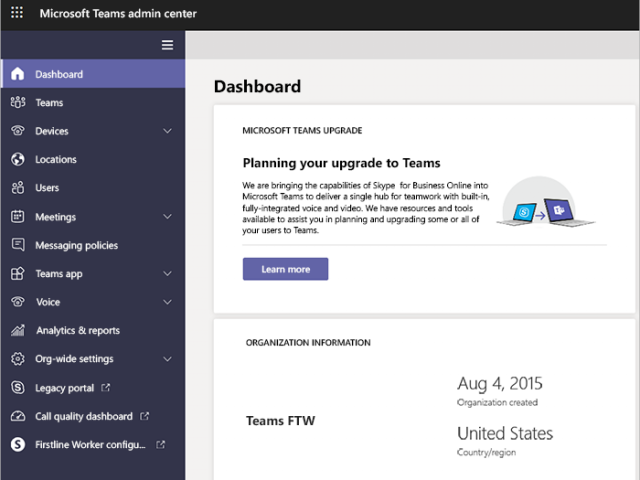This screenshot has width=640, height=480.
Task: Expand the Devices menu chevron
Action: tap(167, 131)
